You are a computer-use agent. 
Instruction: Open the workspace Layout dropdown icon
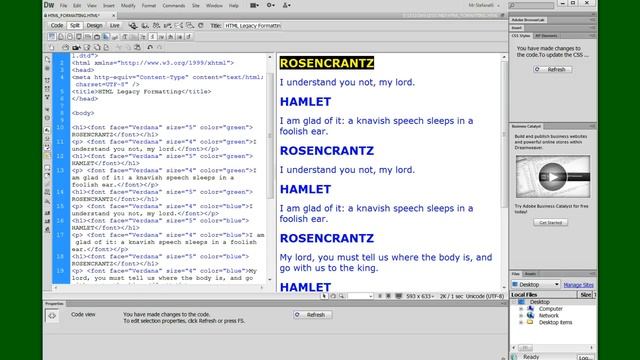254,5
